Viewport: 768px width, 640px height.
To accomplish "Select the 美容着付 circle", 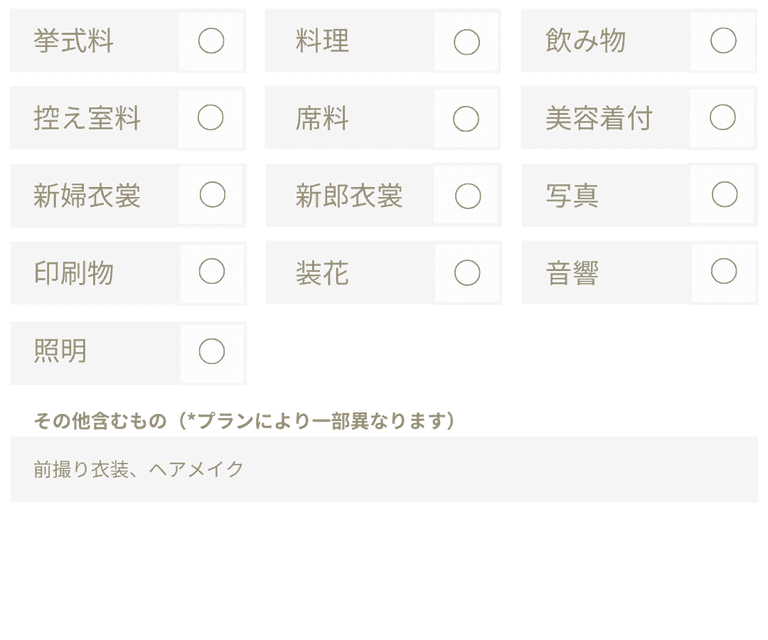I will click(x=723, y=118).
